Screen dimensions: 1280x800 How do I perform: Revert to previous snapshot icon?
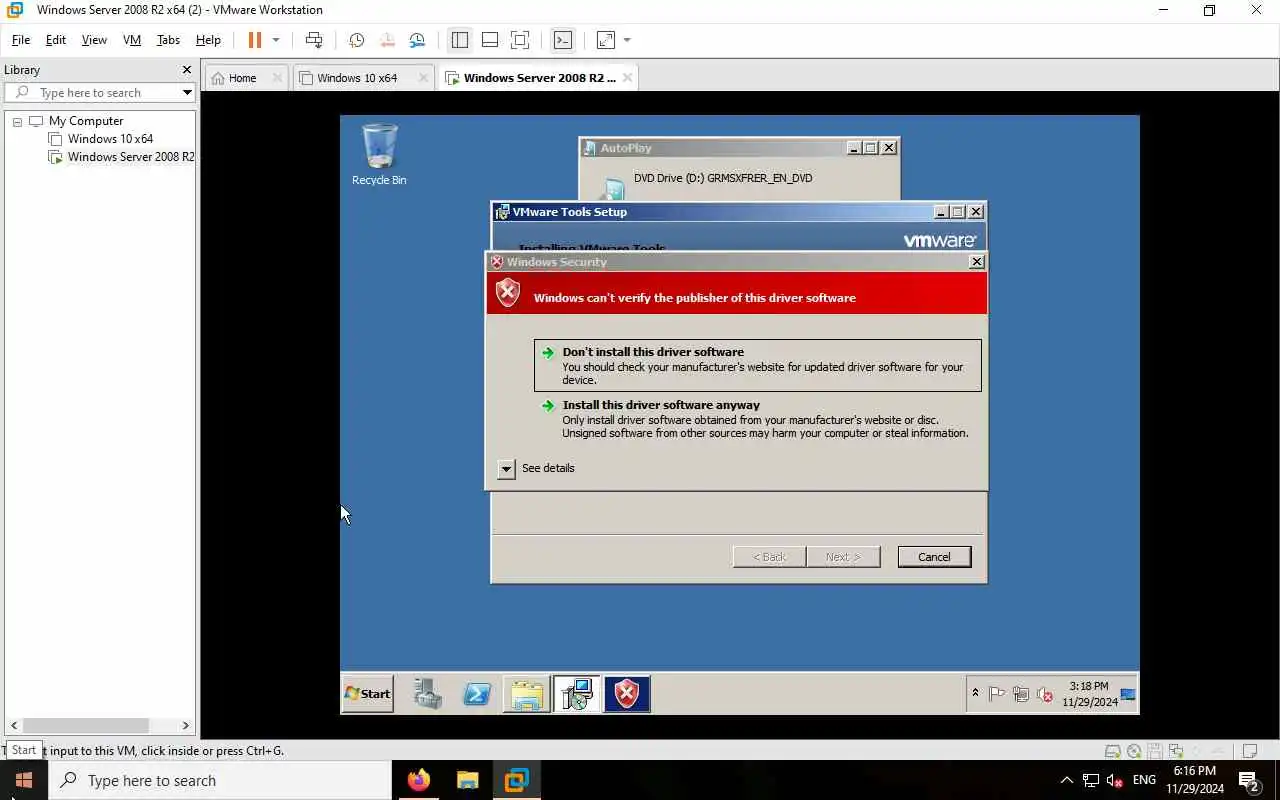387,40
